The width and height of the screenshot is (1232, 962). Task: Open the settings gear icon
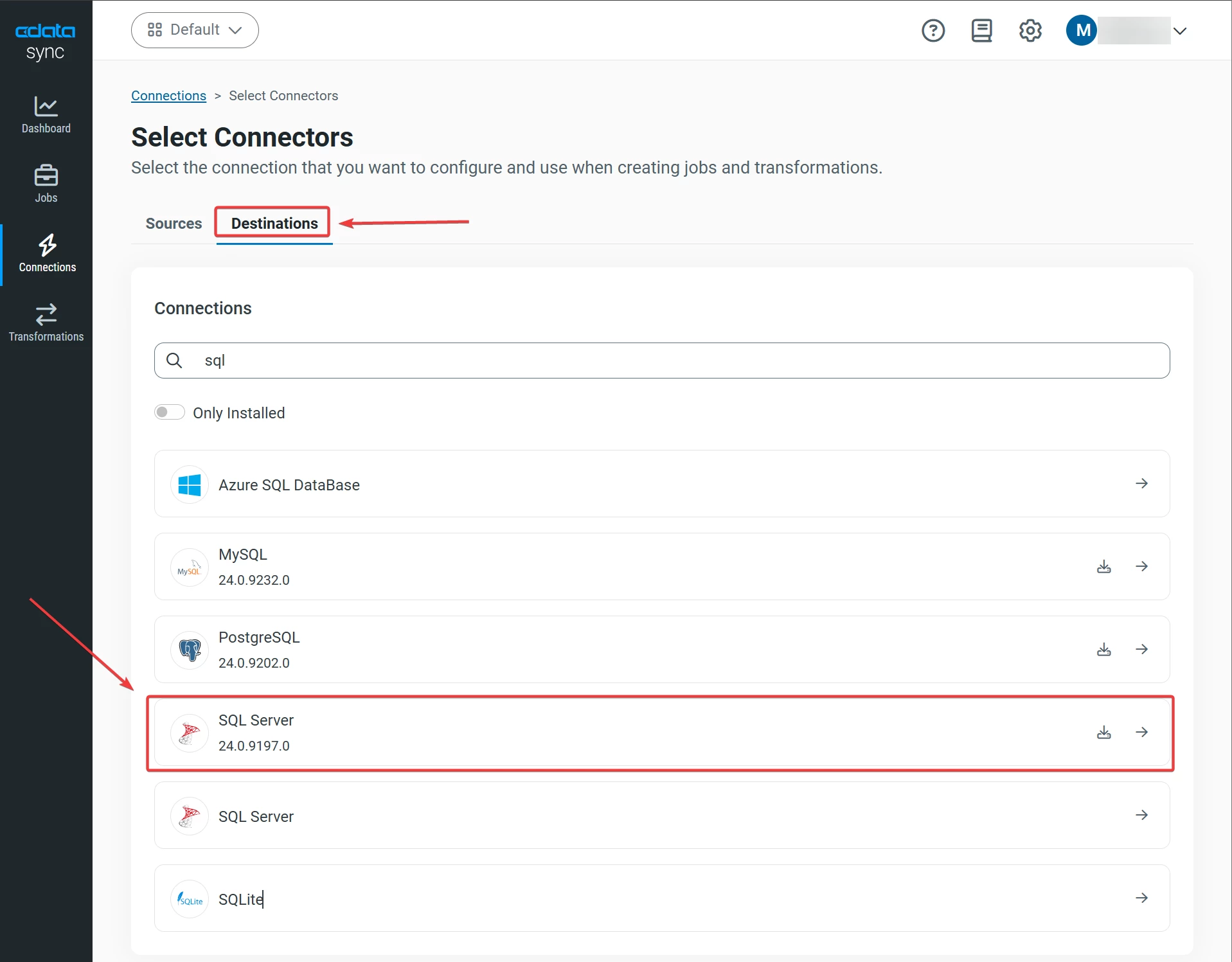click(1030, 30)
